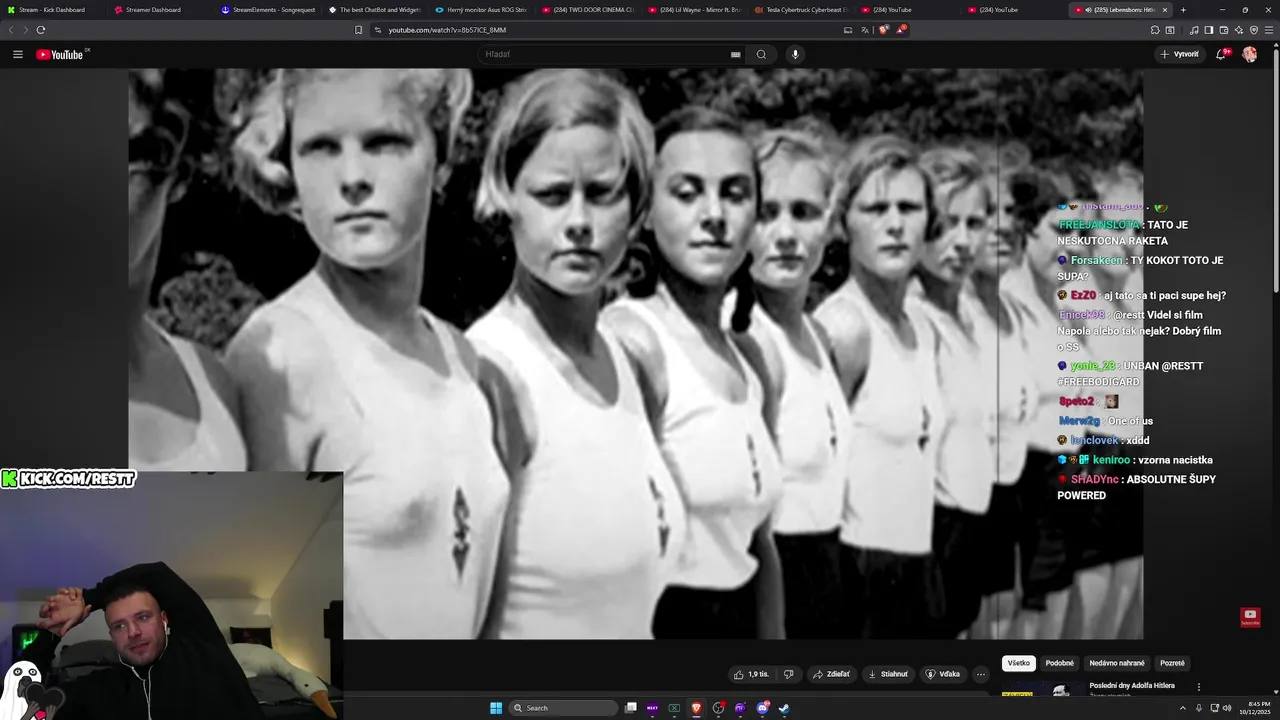Switch to The best ChatBot and Widgets tab
Screen dimensions: 1280x720
tap(375, 10)
